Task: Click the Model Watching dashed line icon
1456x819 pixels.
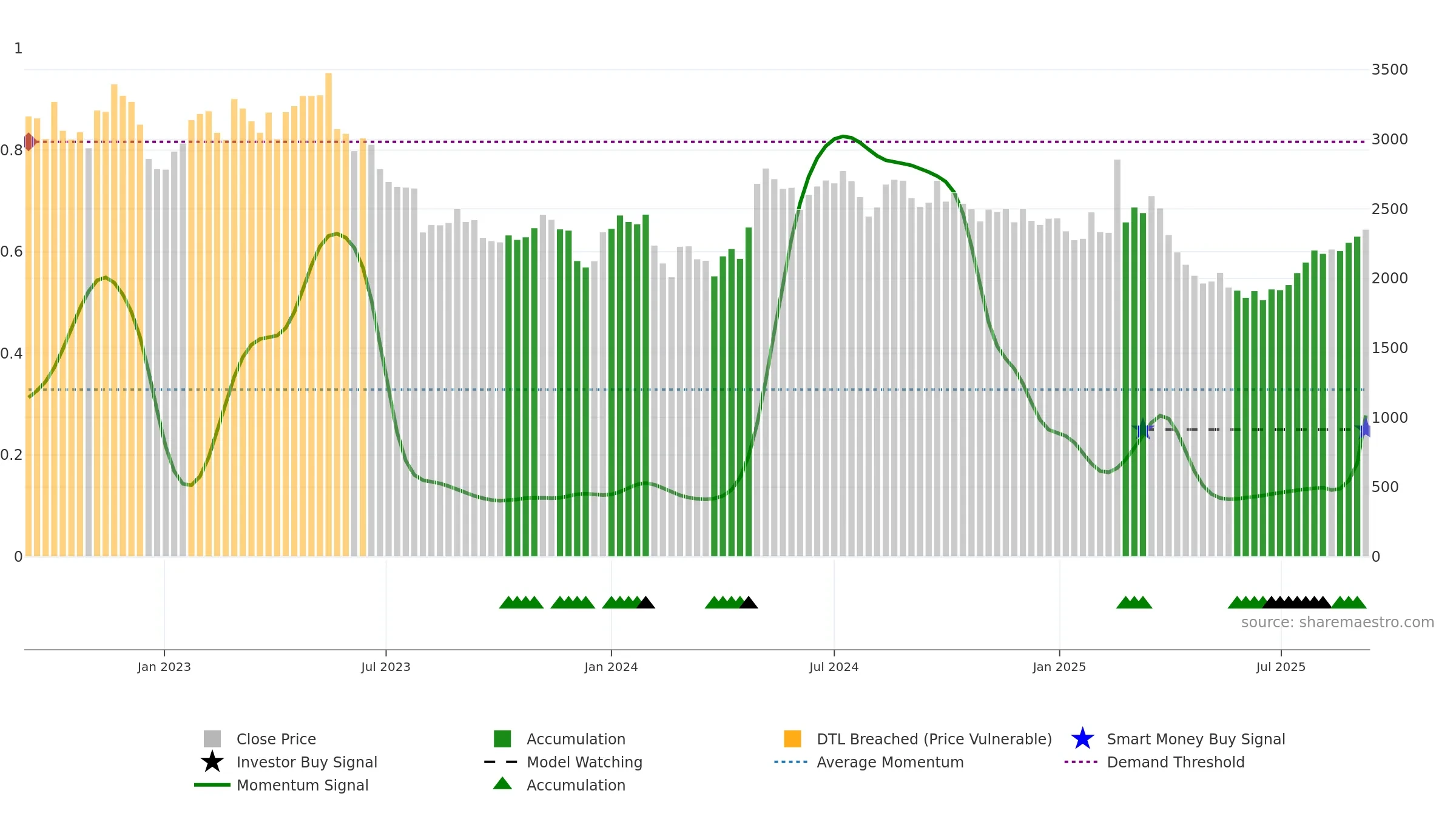Action: tap(501, 762)
